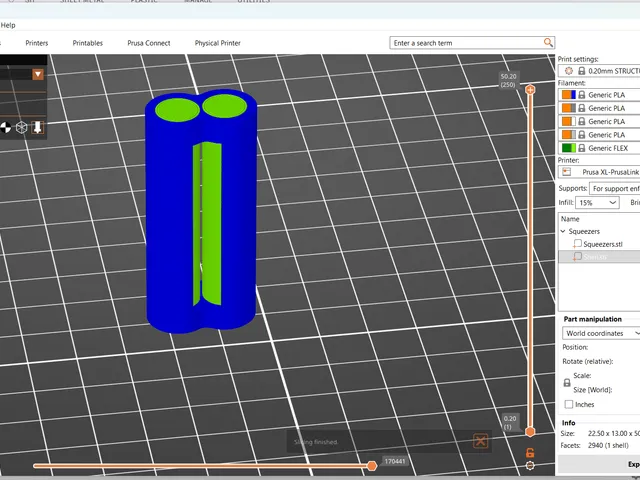
Task: Move the lower thumb of vertical layer slider
Action: pos(530,431)
